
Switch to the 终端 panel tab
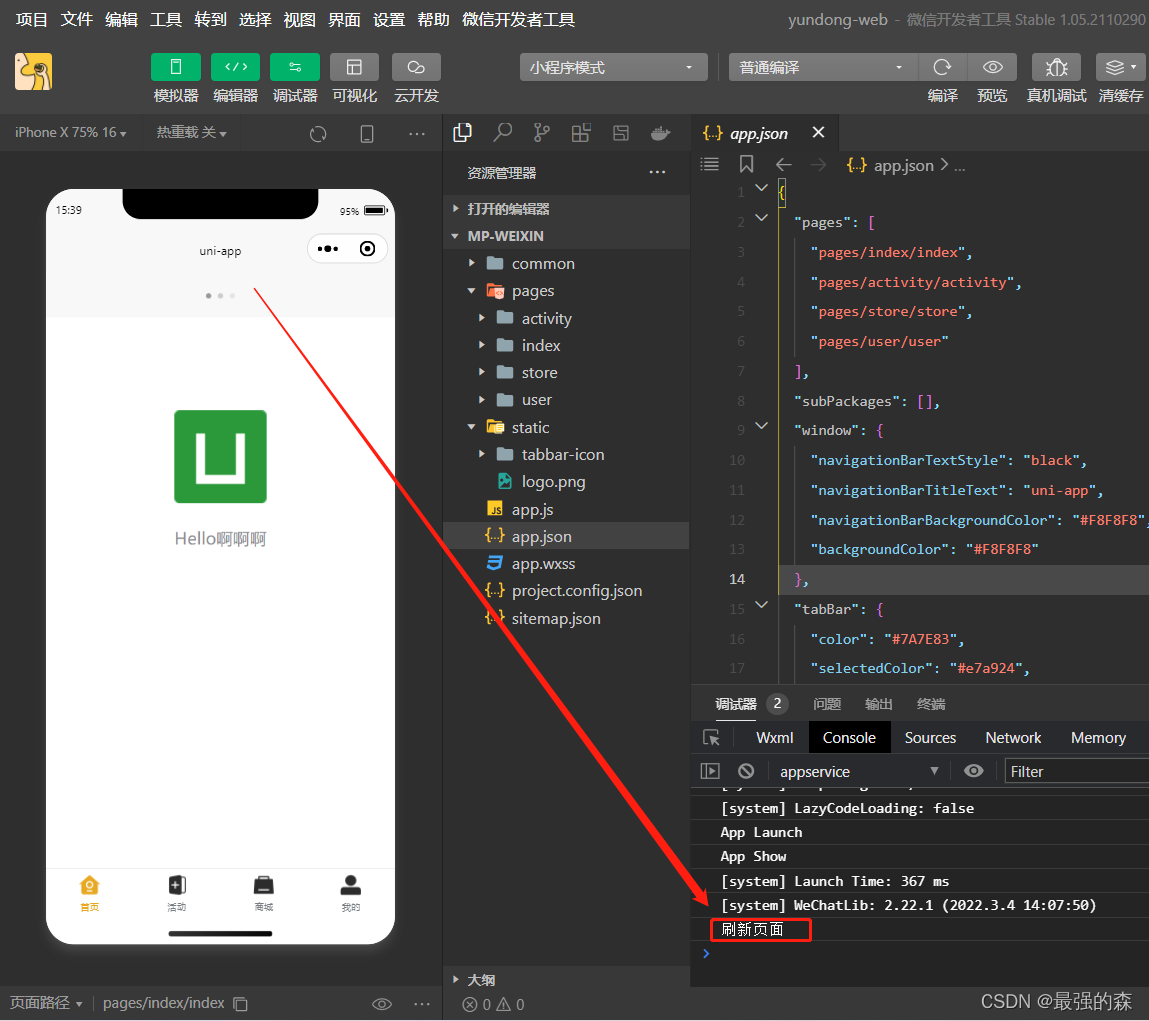(931, 704)
